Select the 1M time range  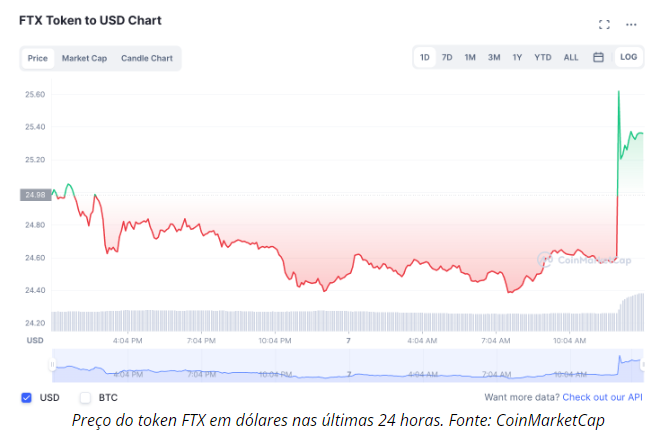click(470, 57)
